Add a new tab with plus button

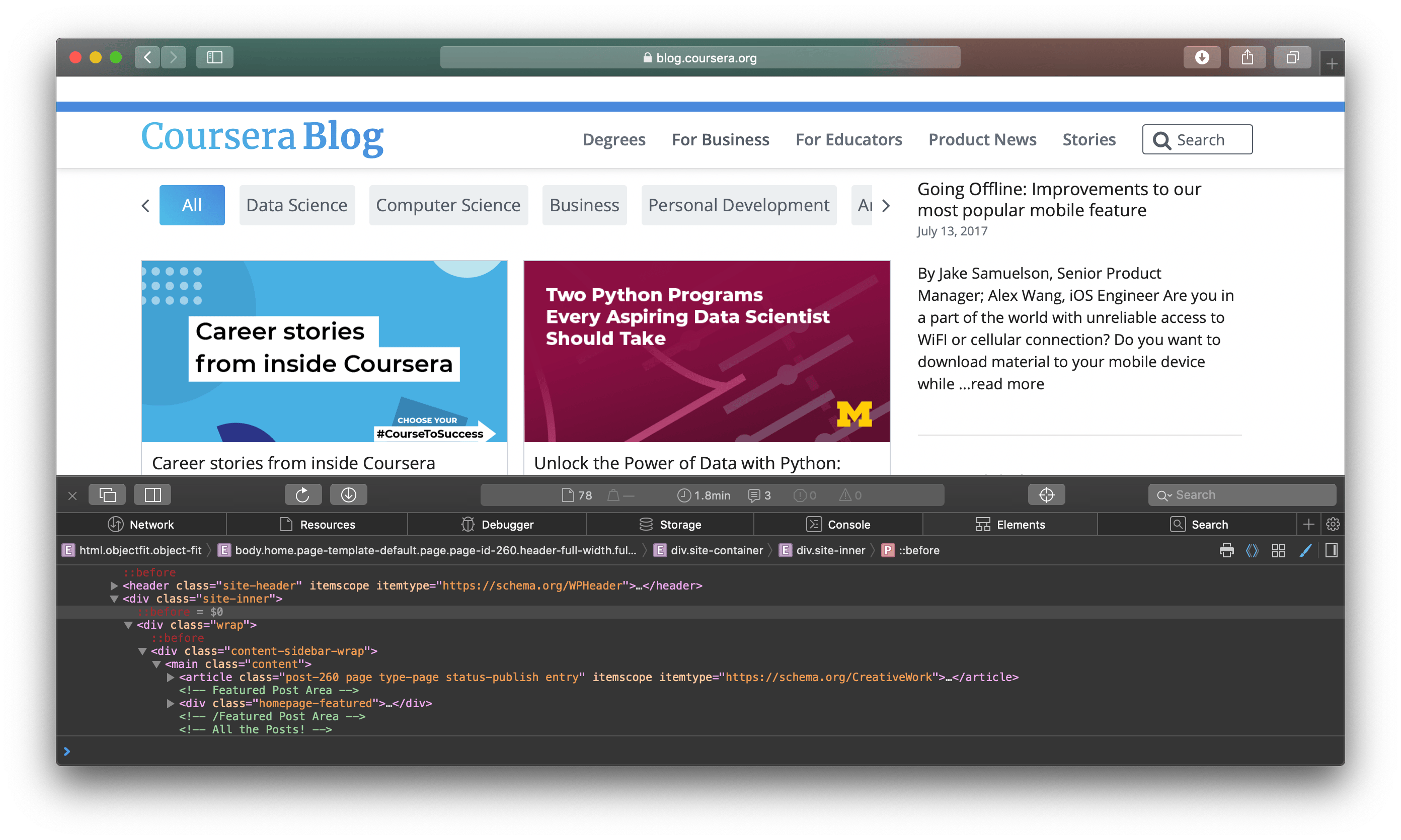point(1332,64)
